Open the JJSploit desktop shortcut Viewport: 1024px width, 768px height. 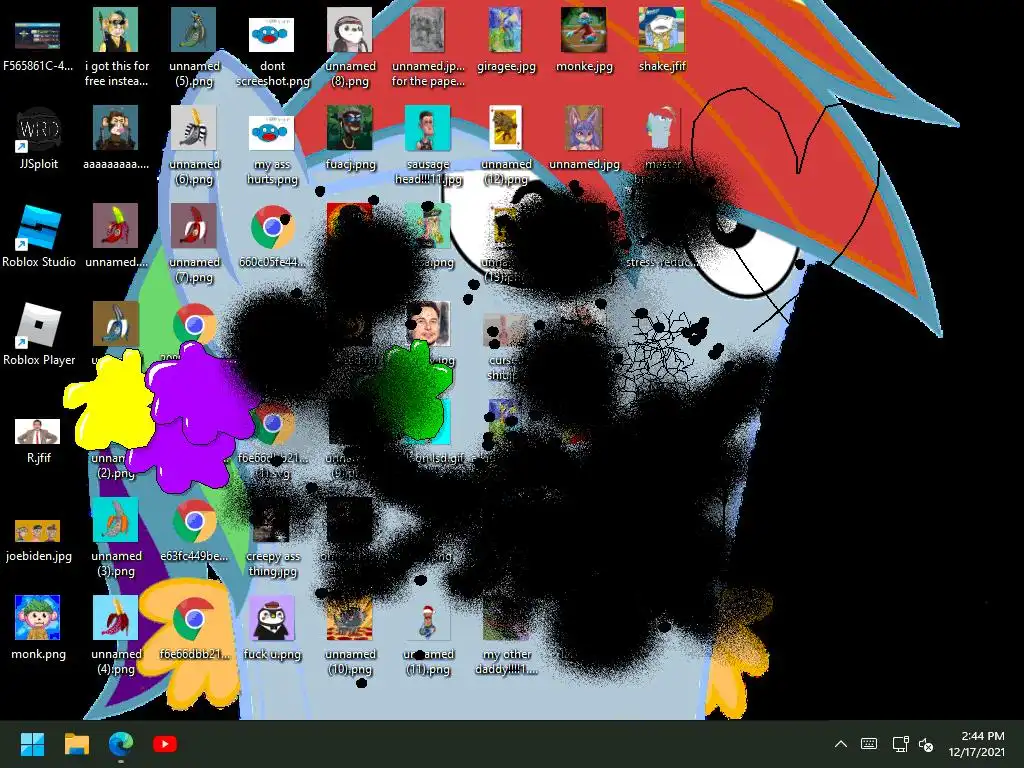pyautogui.click(x=38, y=138)
